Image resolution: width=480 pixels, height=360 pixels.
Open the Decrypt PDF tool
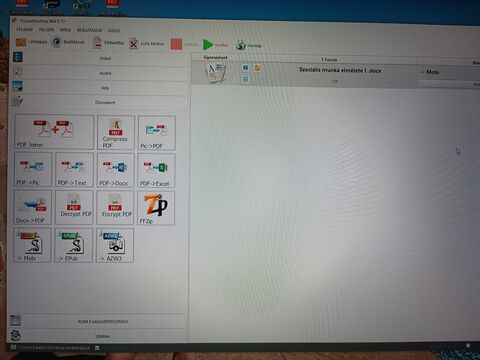pos(74,207)
